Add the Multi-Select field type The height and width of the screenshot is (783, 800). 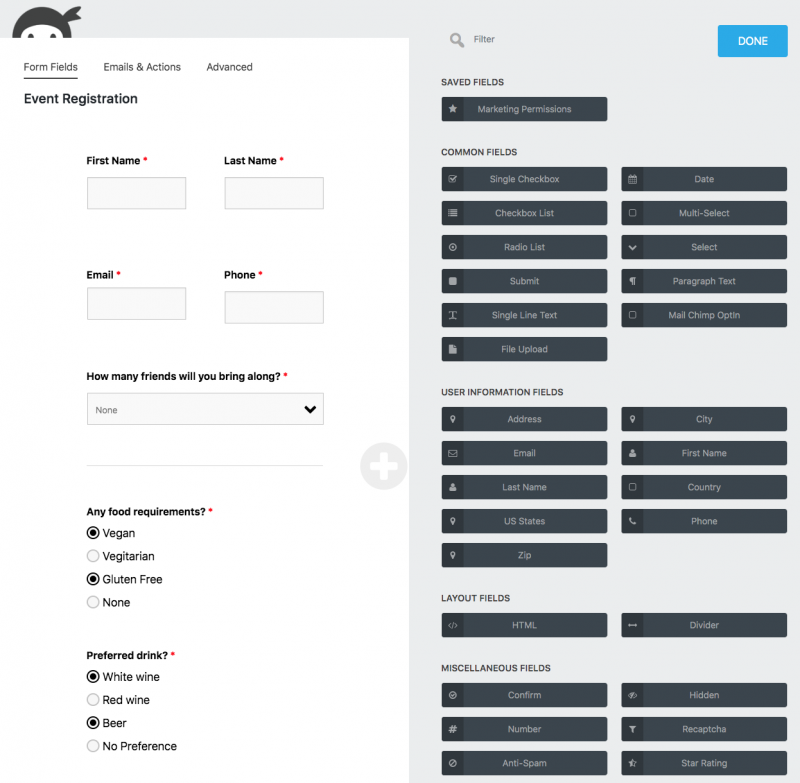coord(704,213)
